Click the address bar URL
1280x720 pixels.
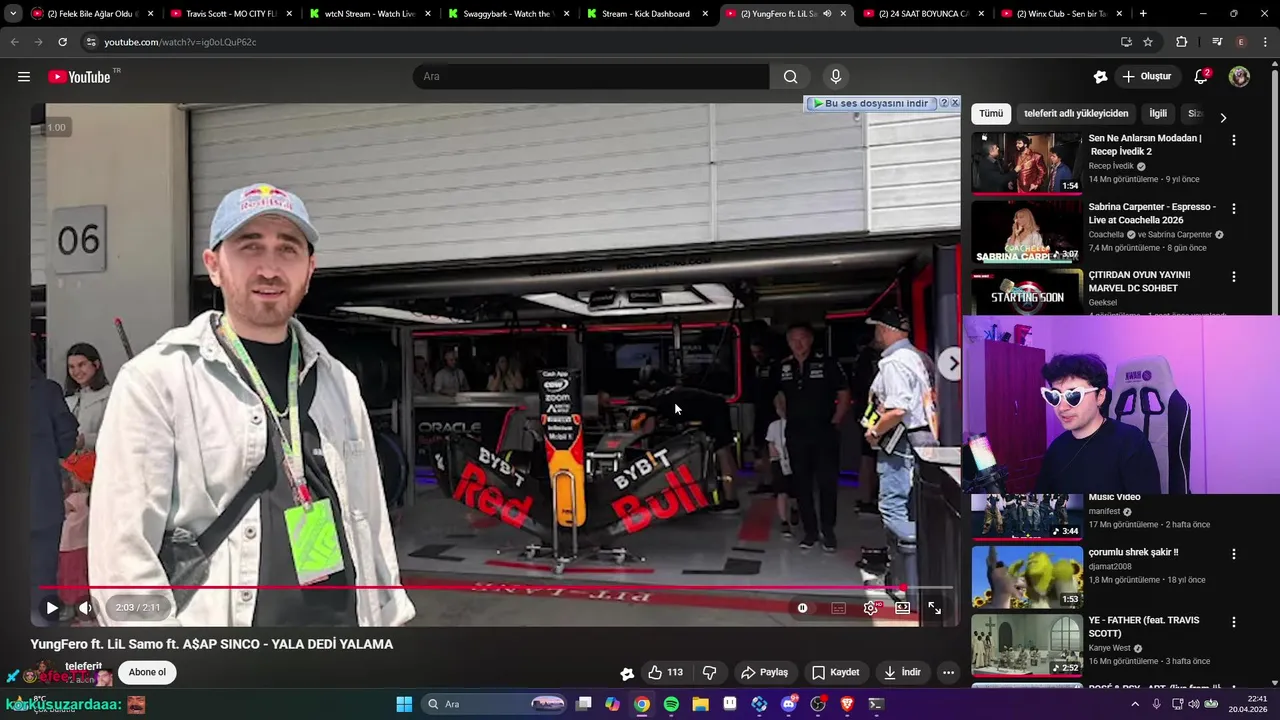pos(180,42)
